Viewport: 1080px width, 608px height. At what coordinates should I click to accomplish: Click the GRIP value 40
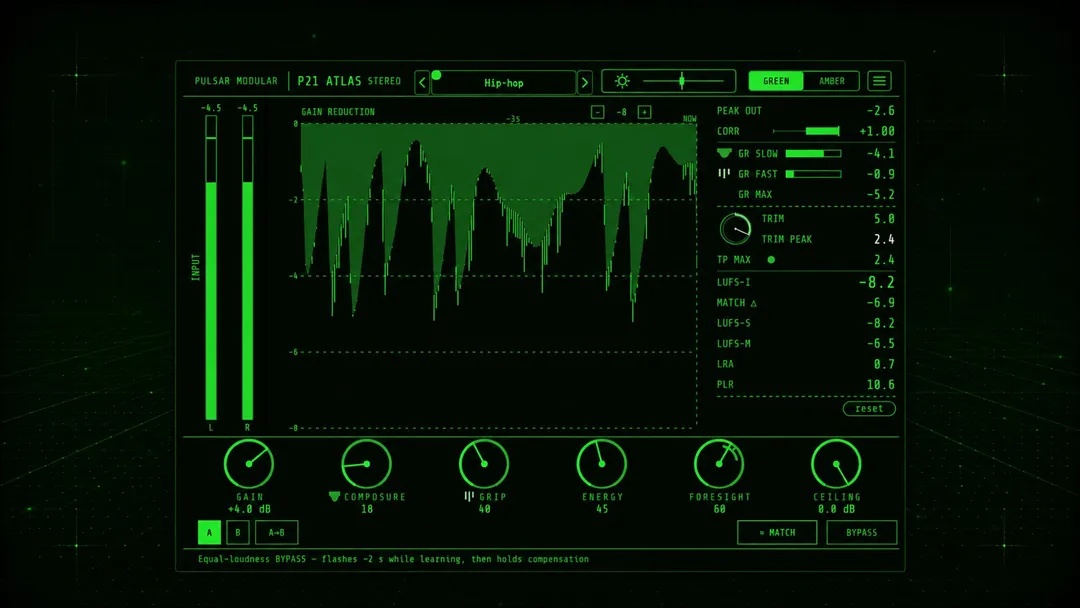click(x=484, y=510)
